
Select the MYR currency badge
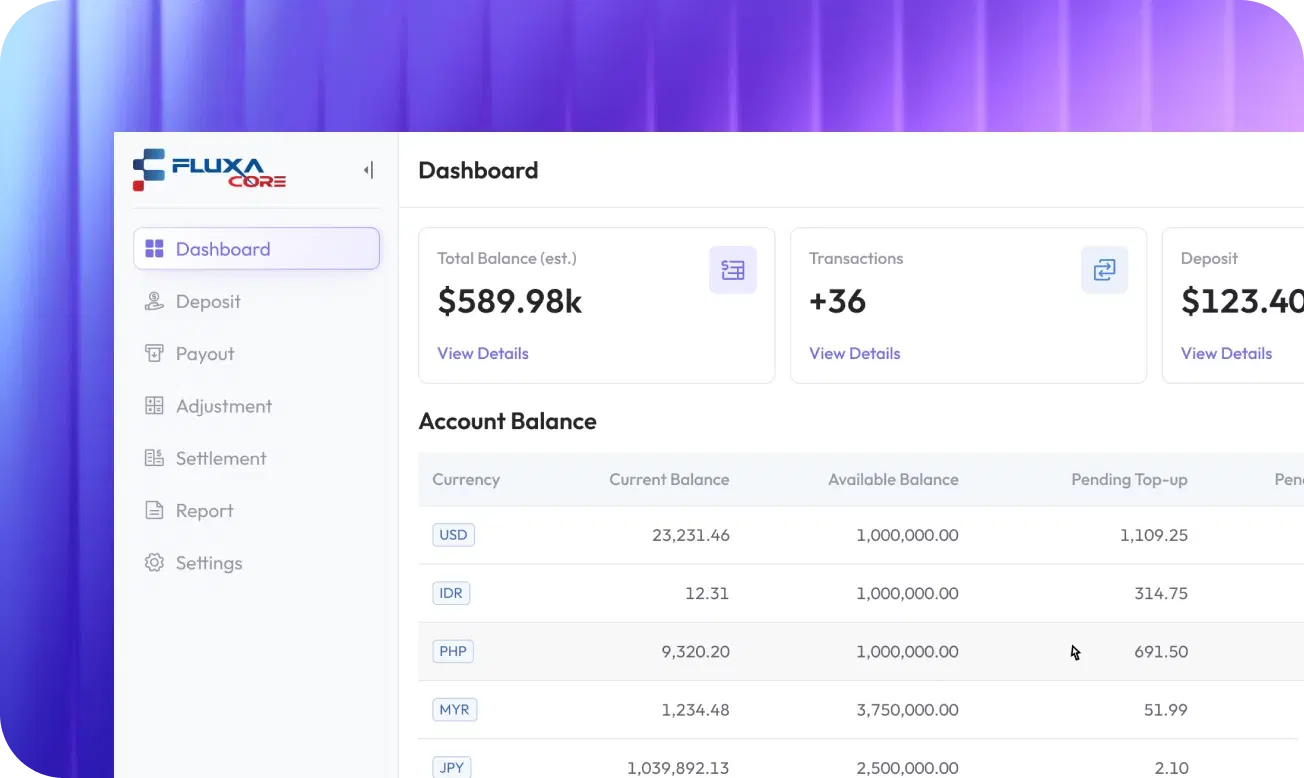tap(455, 710)
